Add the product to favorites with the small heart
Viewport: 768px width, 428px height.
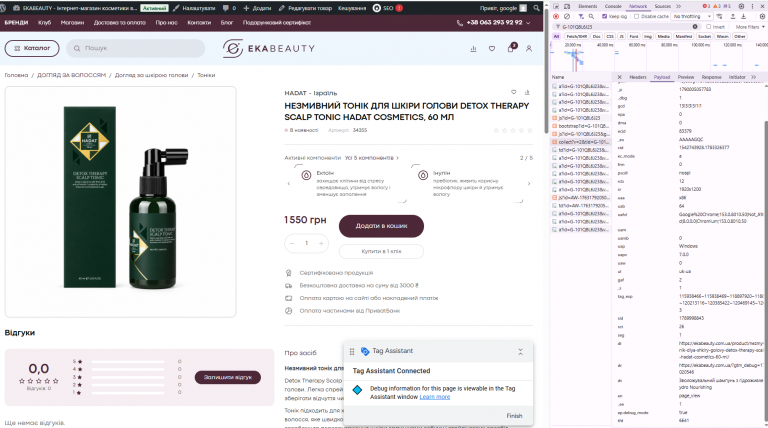tap(513, 92)
